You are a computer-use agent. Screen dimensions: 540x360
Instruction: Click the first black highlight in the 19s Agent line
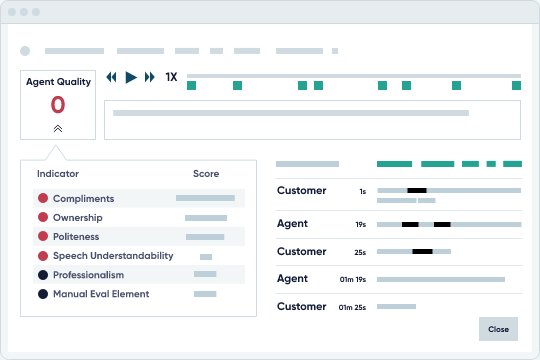coord(410,224)
